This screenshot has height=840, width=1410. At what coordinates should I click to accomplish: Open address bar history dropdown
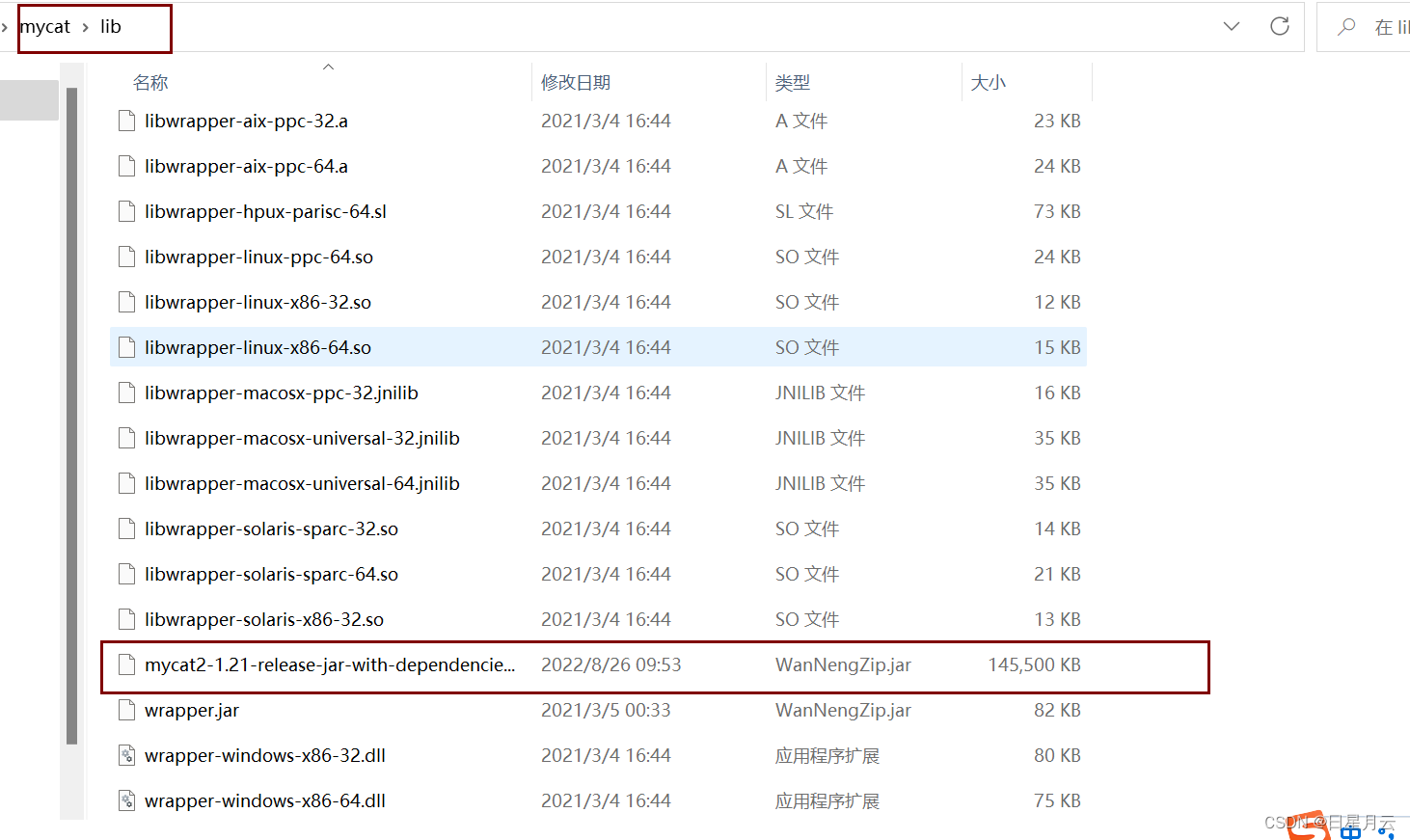pyautogui.click(x=1232, y=26)
